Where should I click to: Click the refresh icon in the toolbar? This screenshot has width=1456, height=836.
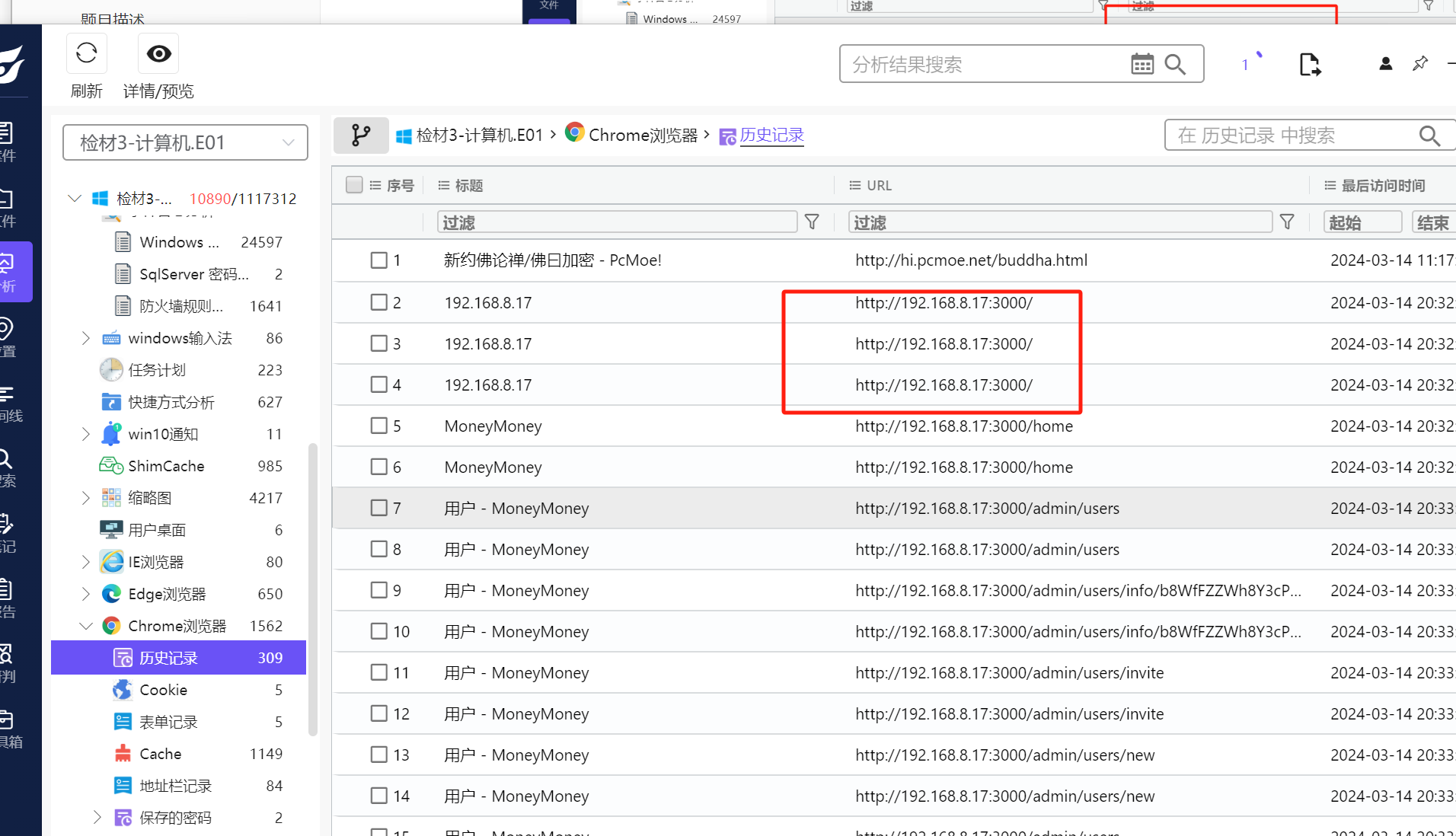tap(87, 53)
